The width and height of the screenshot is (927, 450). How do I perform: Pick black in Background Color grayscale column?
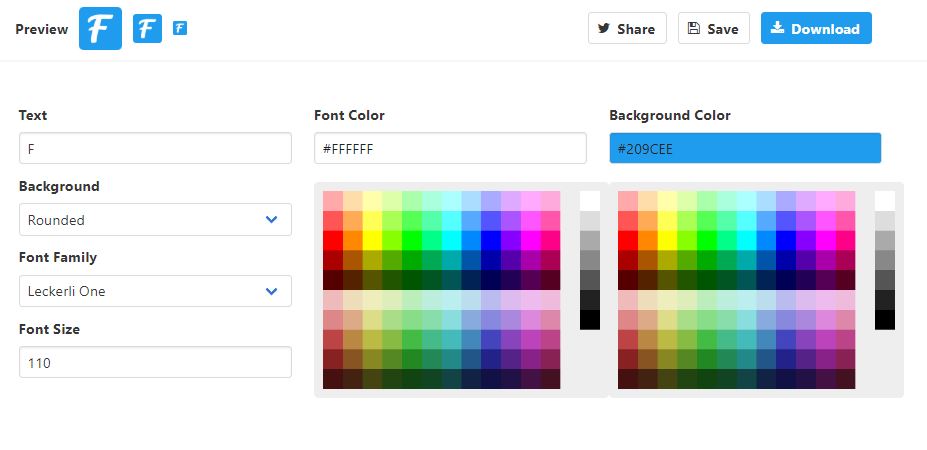[x=884, y=320]
